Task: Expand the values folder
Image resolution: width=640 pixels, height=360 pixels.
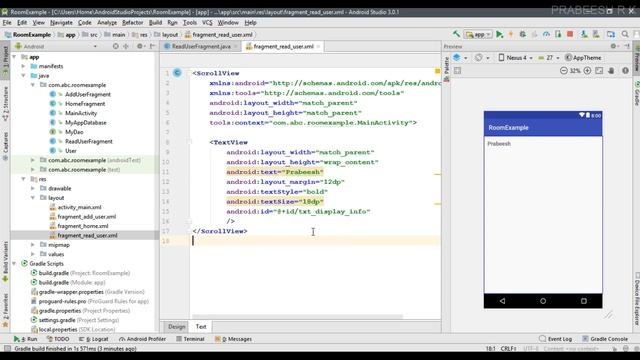Action: click(x=33, y=254)
